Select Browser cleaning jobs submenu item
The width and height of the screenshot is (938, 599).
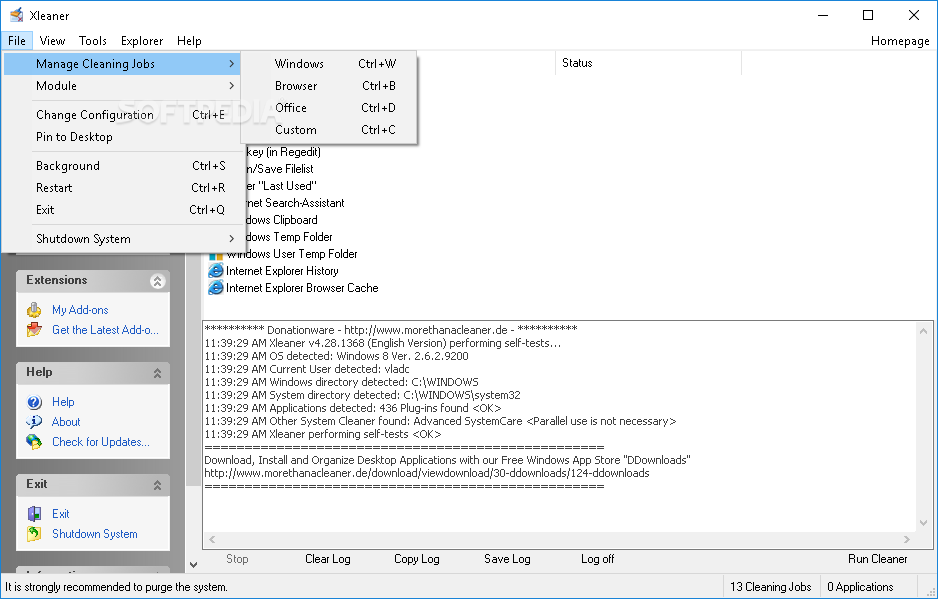[x=328, y=86]
